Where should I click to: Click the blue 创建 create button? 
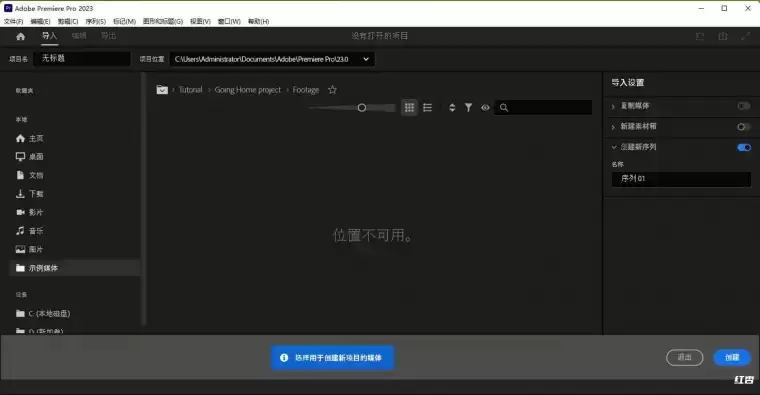point(732,357)
